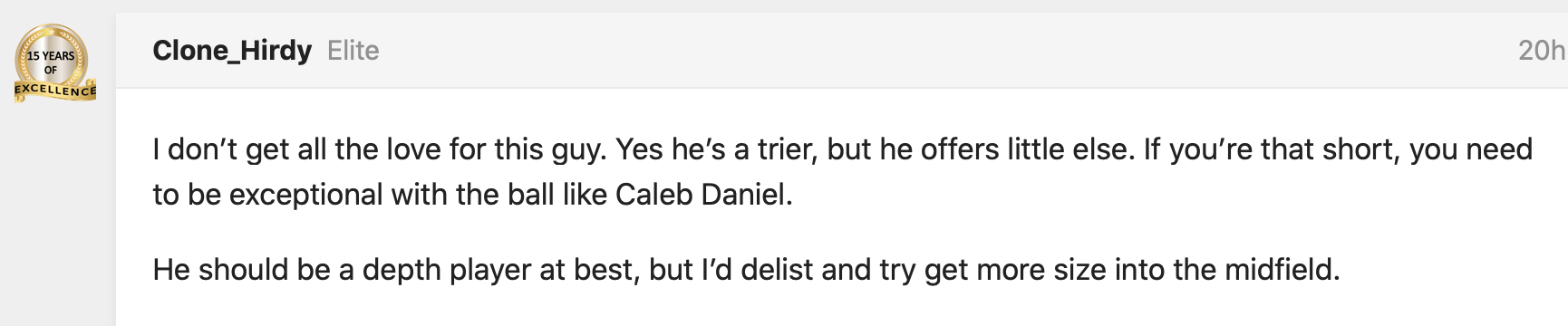This screenshot has width=1568, height=326.
Task: Click the paragraph starting "He should be"
Action: coord(746,270)
